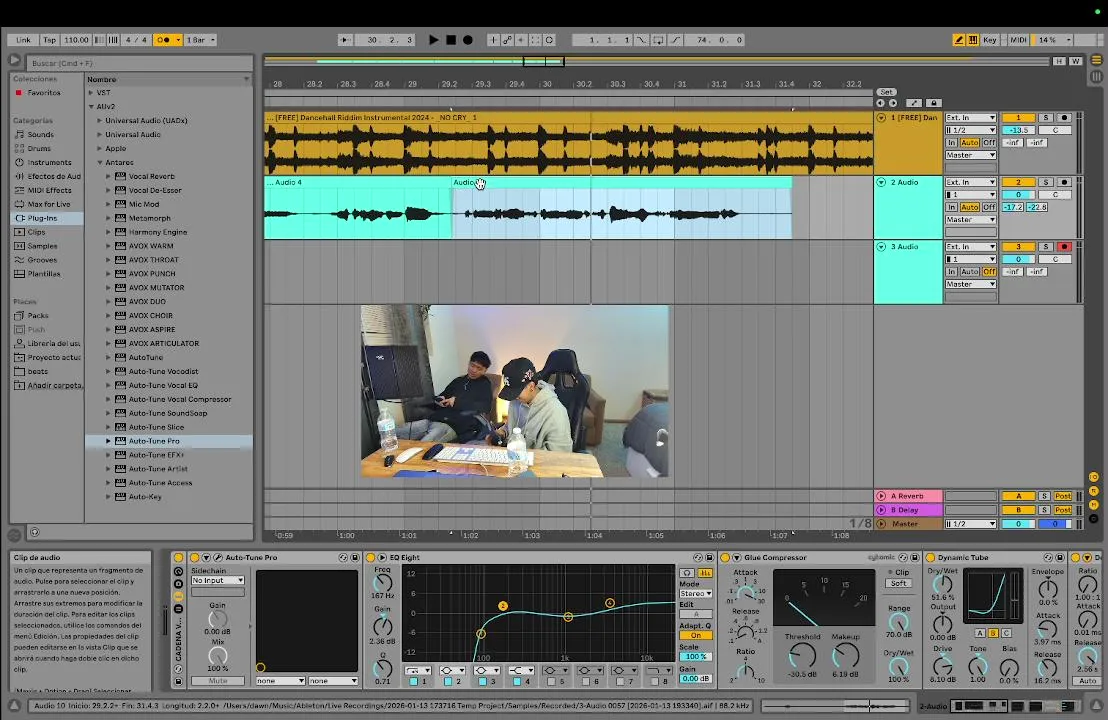1108x720 pixels.
Task: Click the webcam video thumbnail
Action: tap(514, 391)
